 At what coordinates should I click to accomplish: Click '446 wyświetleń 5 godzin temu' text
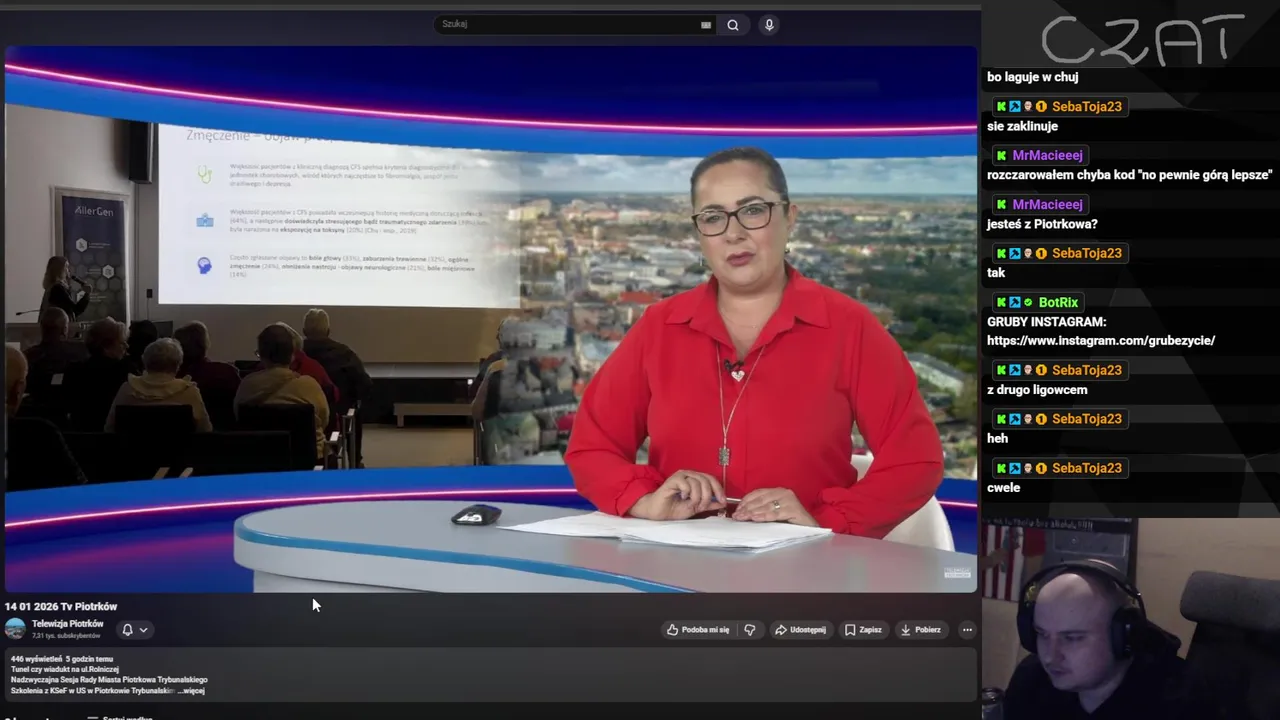[x=62, y=659]
